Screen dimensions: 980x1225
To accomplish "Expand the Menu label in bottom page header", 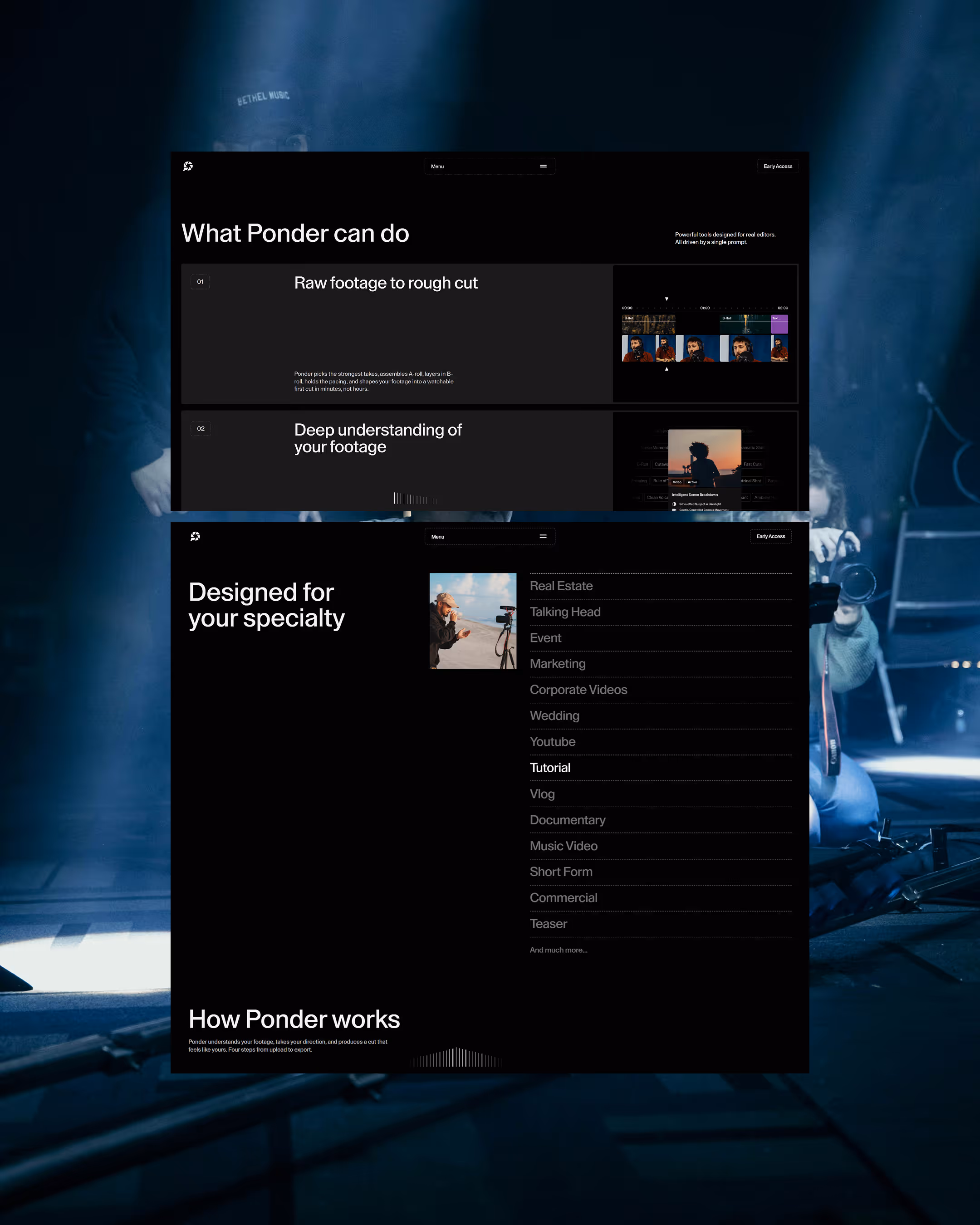I will pos(437,537).
